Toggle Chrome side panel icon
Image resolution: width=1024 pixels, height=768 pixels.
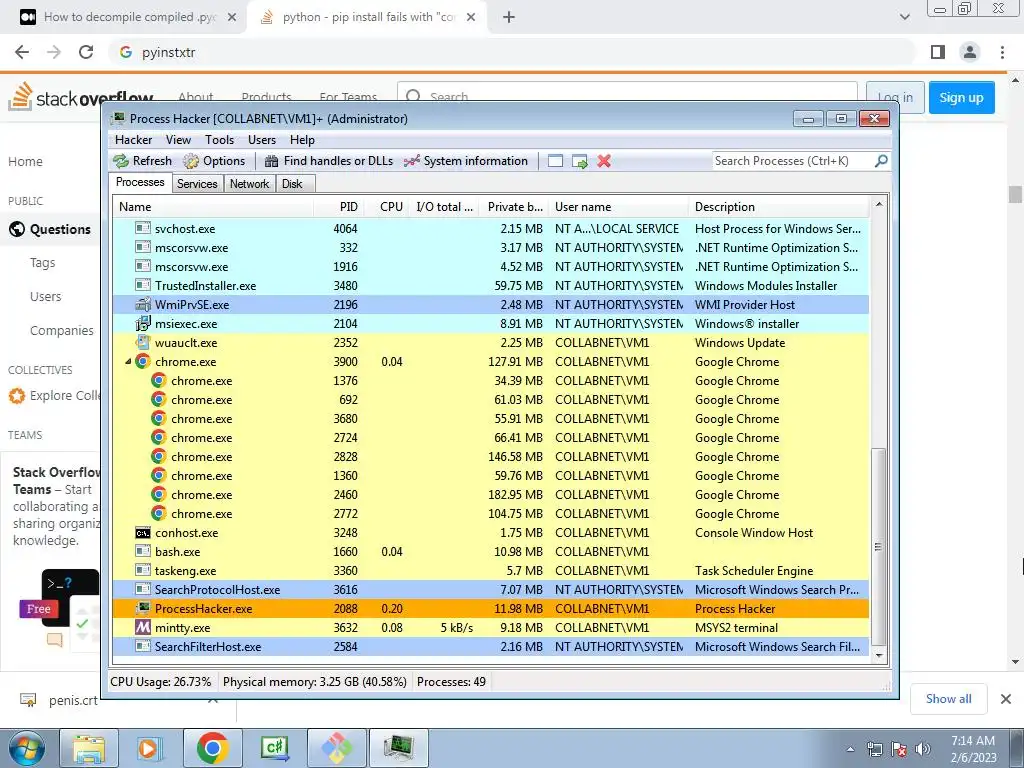[938, 52]
